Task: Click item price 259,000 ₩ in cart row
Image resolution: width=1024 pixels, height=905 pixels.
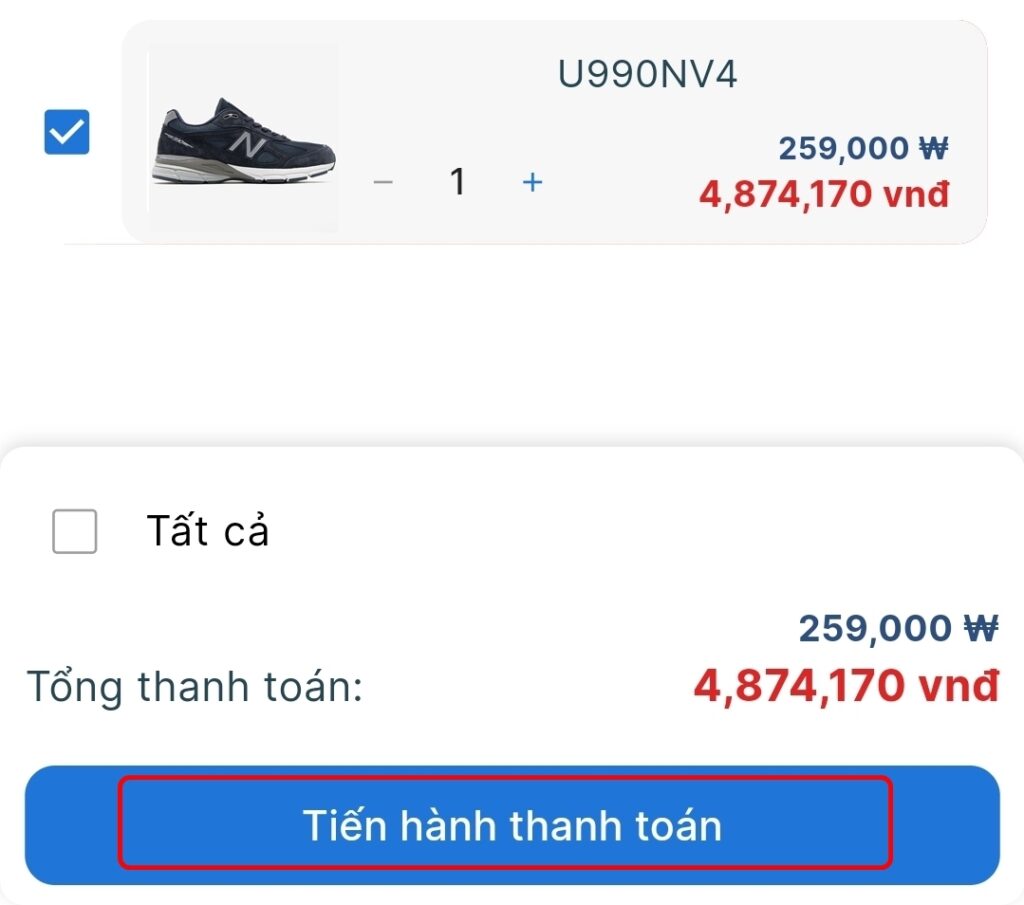Action: coord(862,149)
